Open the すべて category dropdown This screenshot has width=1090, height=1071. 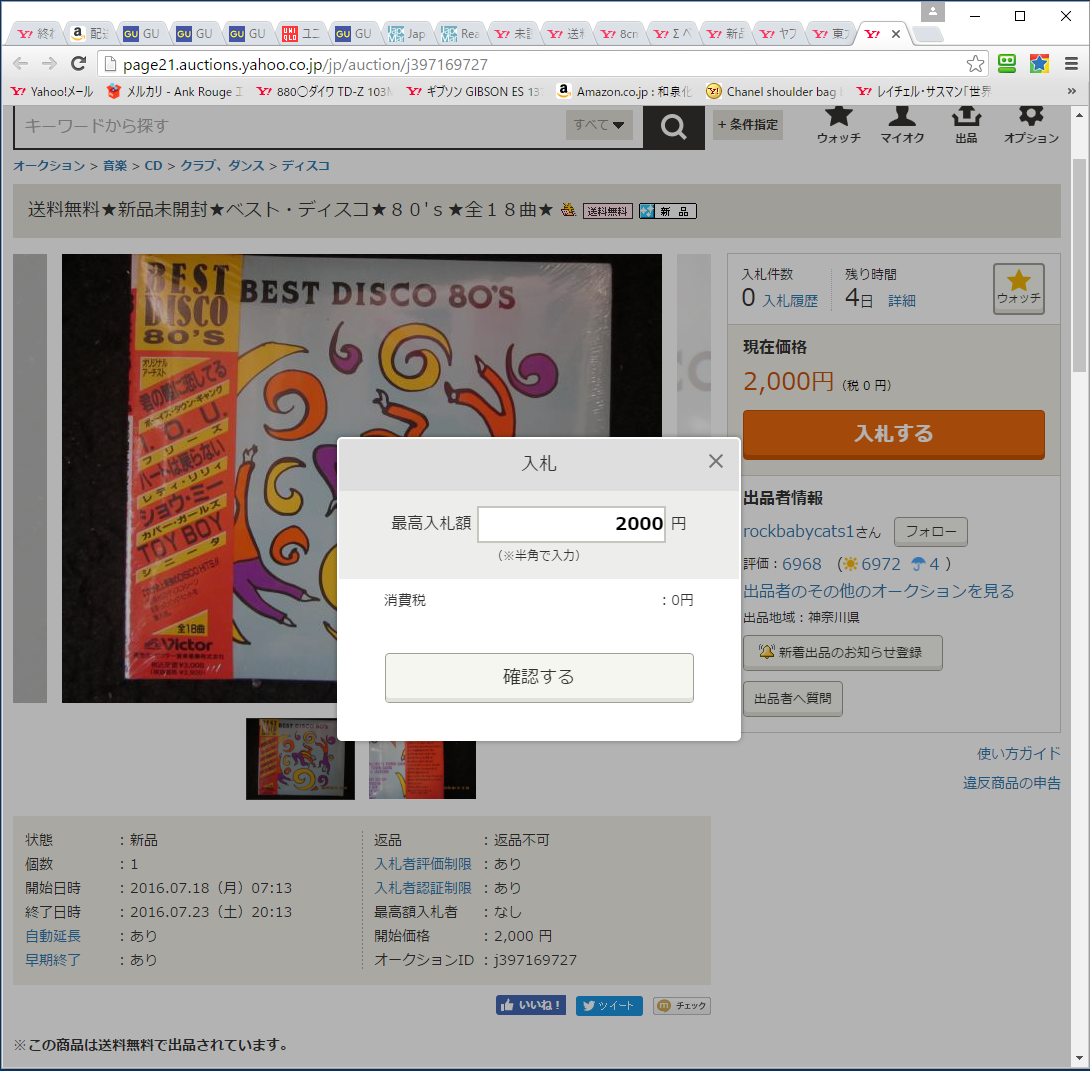point(599,125)
